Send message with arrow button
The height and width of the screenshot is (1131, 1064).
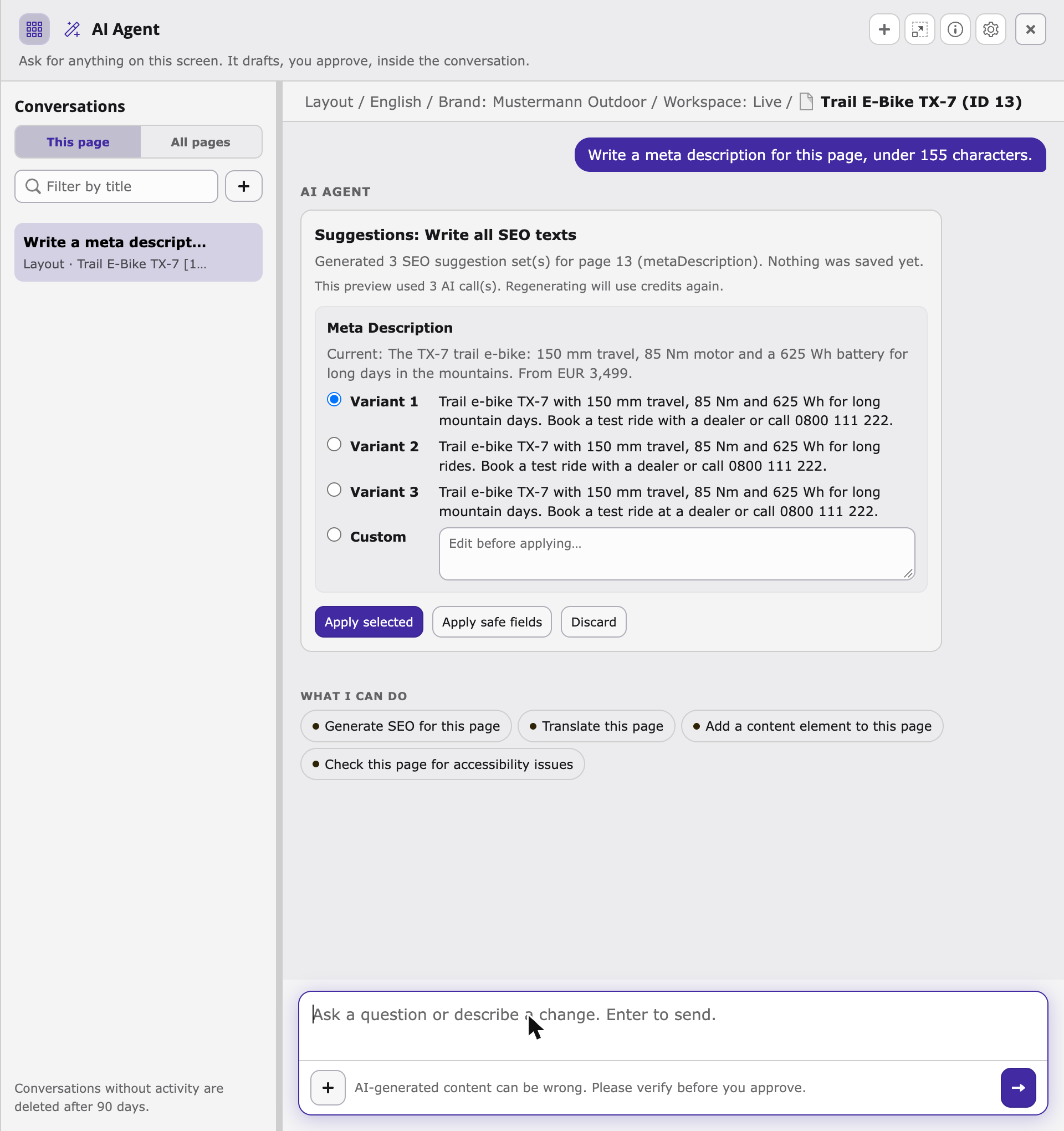(x=1018, y=1088)
